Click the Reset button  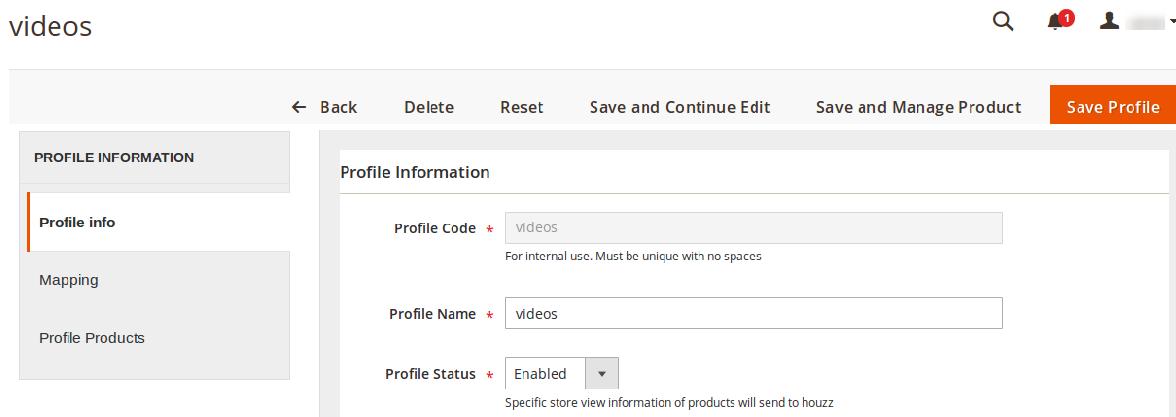tap(521, 107)
